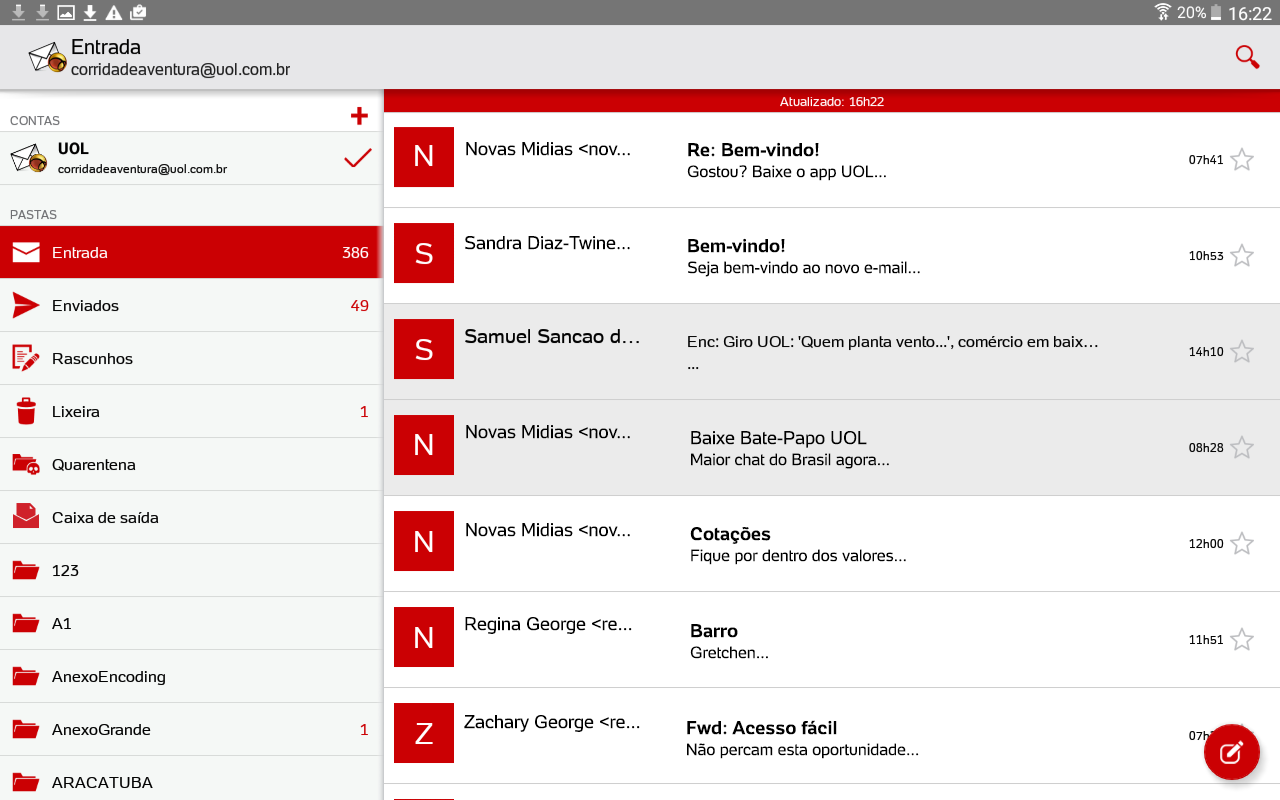The width and height of the screenshot is (1280, 800).
Task: Click the Caixa de saída outbox icon
Action: (x=26, y=517)
